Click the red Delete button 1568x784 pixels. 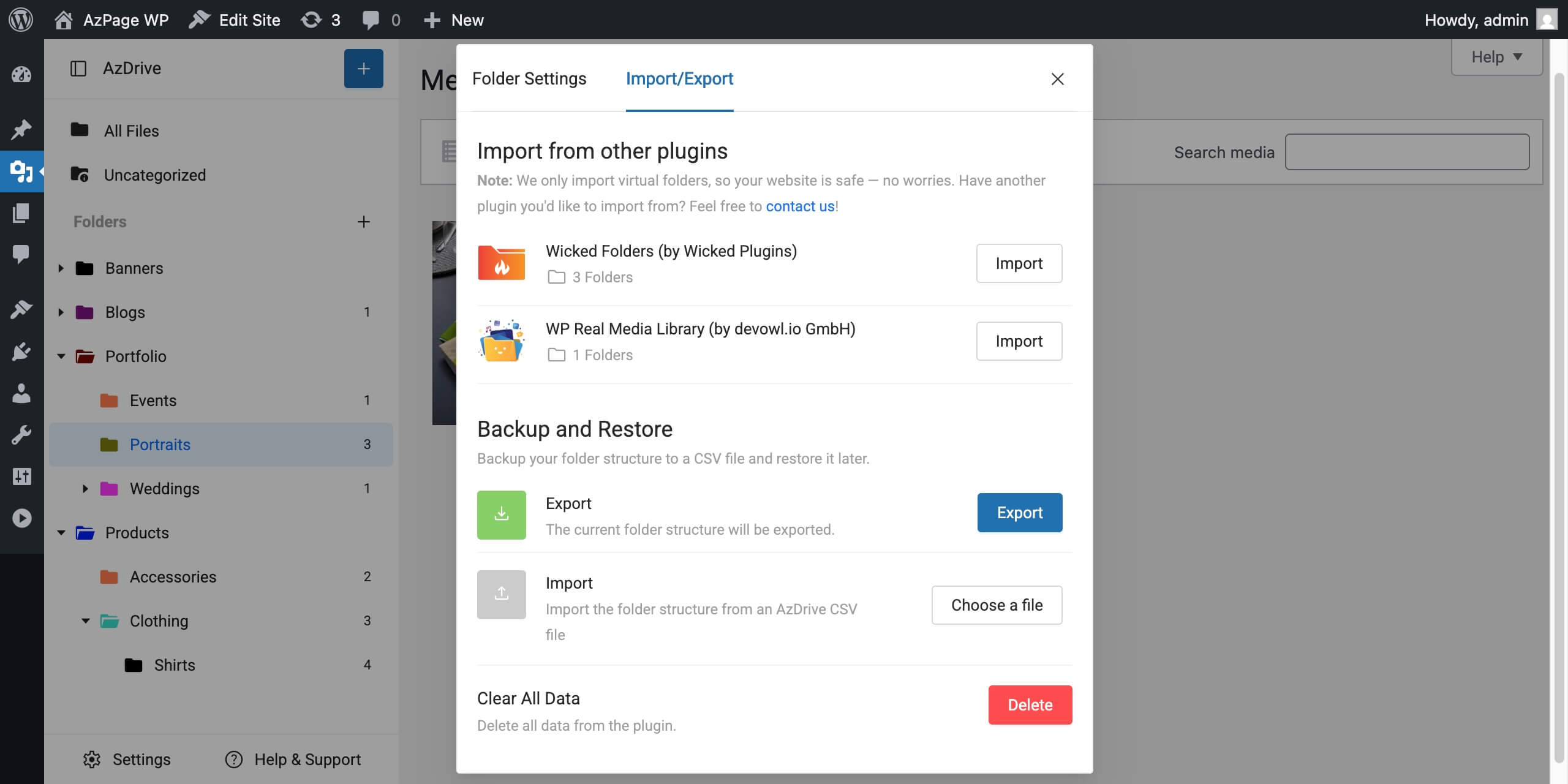[x=1030, y=705]
